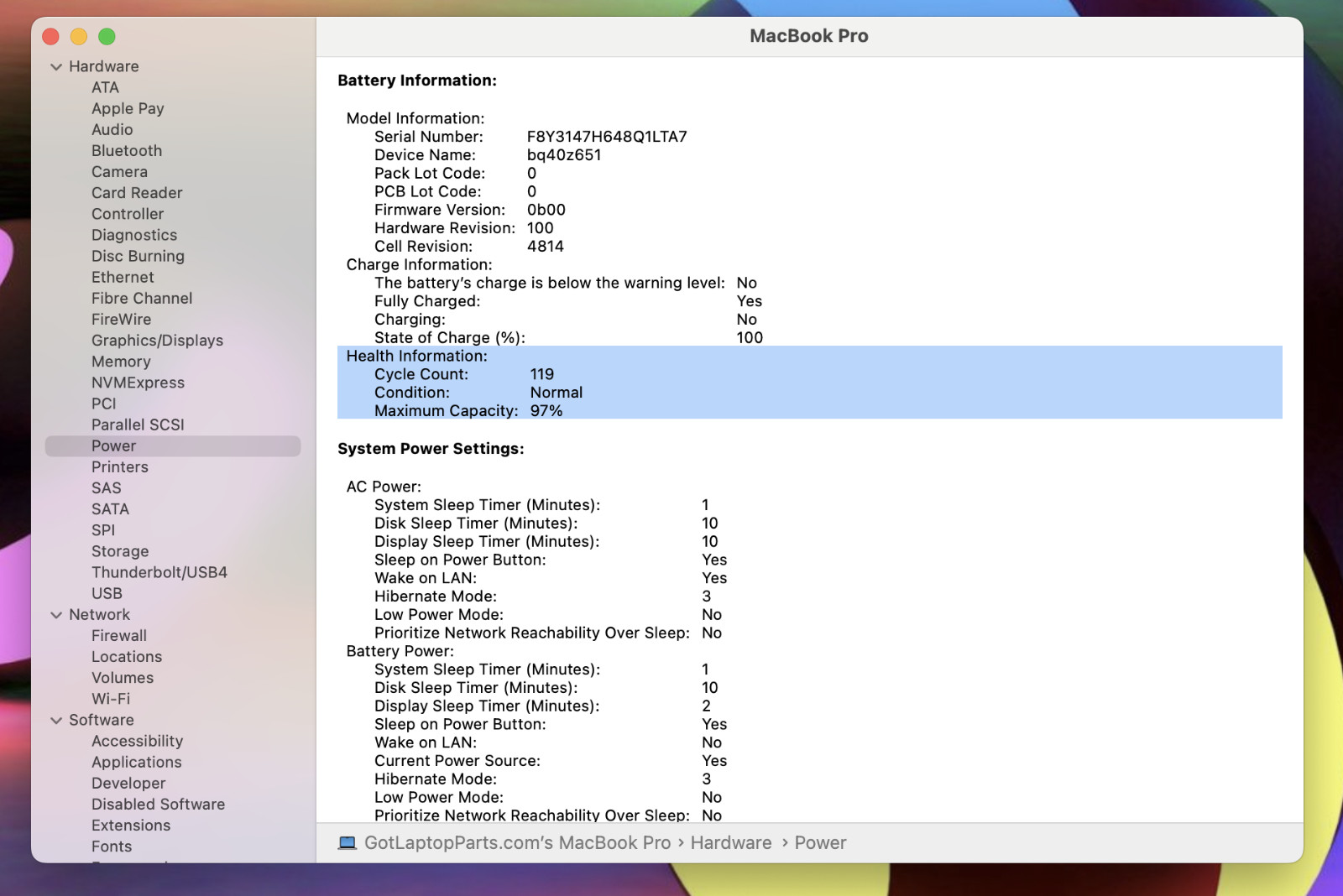This screenshot has width=1343, height=896.
Task: Click the Cycle Count value 119
Action: [542, 374]
